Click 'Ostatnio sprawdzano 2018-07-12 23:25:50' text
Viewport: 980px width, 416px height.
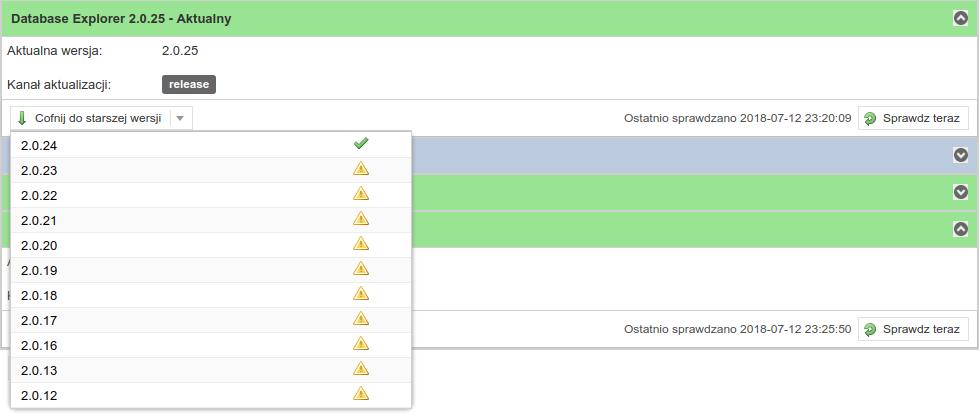[x=738, y=329]
